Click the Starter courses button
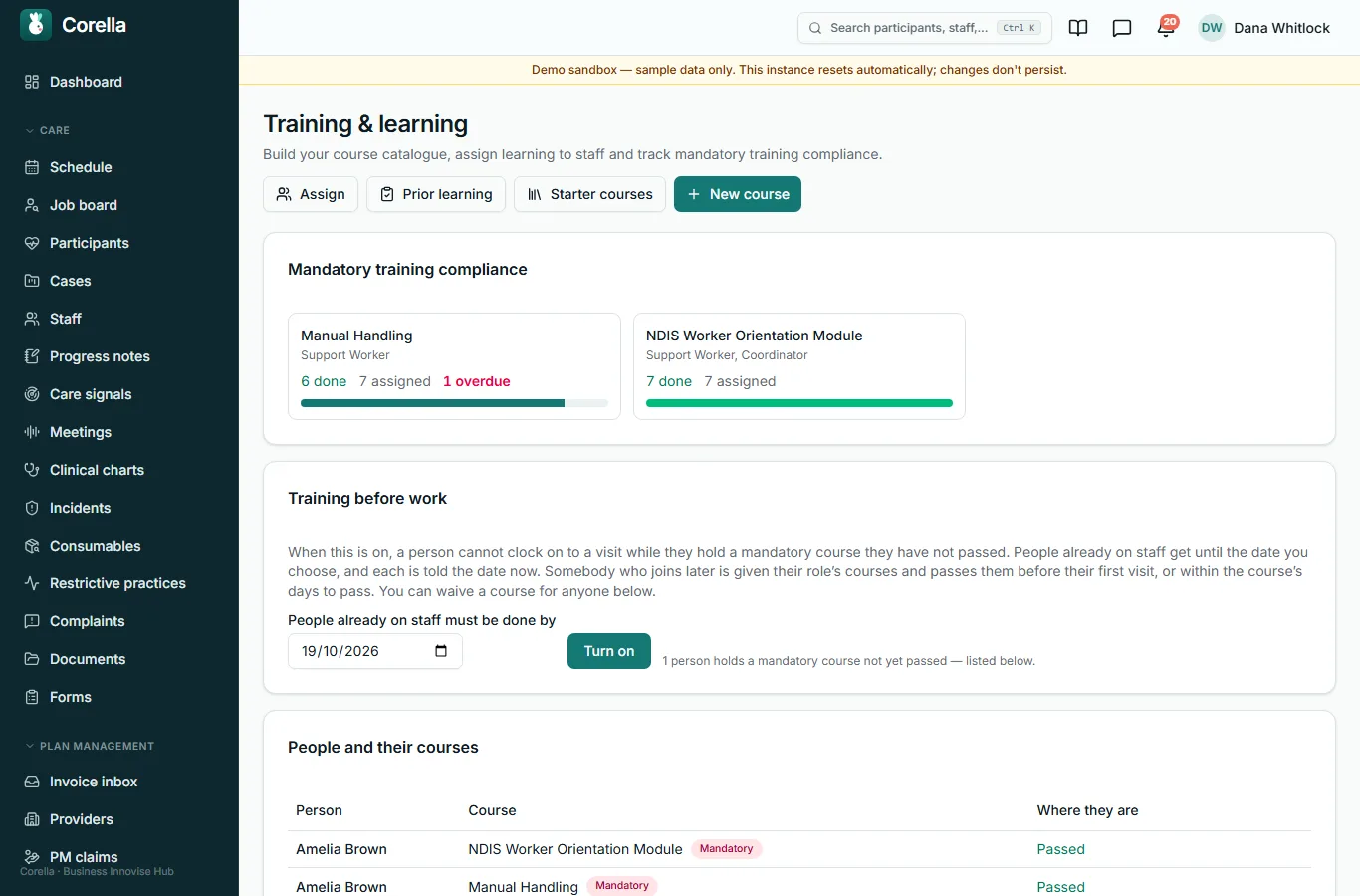Viewport: 1360px width, 896px height. [x=589, y=194]
